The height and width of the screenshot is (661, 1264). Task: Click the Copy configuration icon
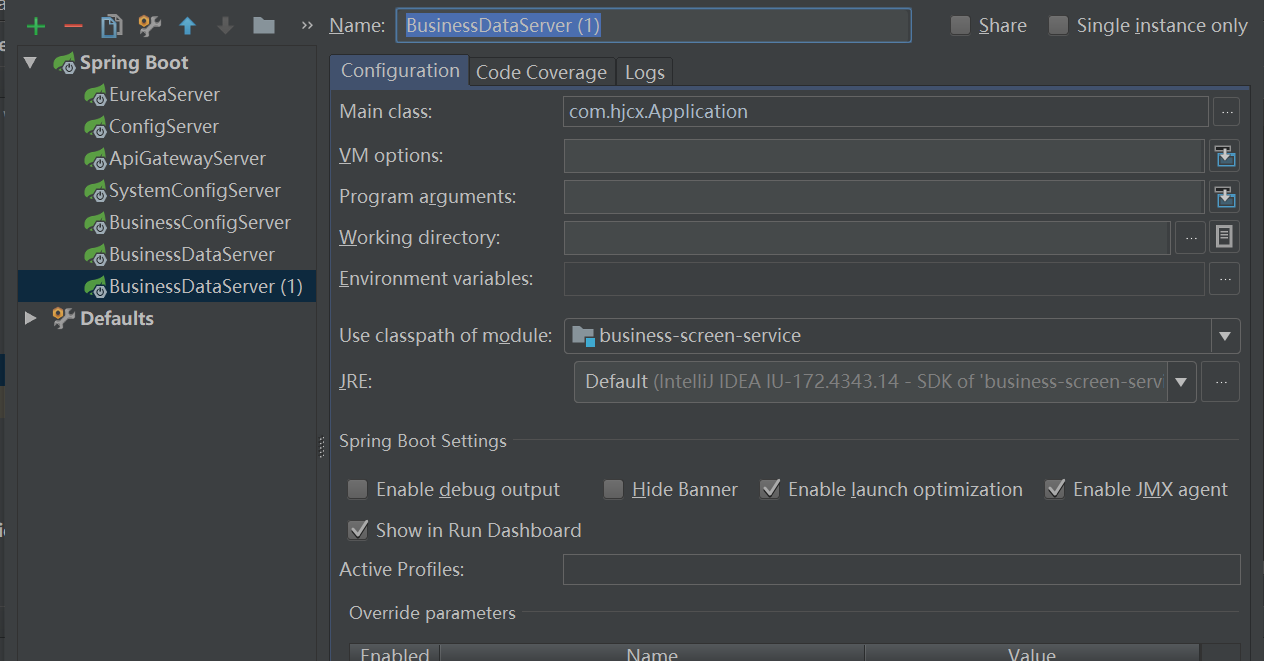pos(111,26)
